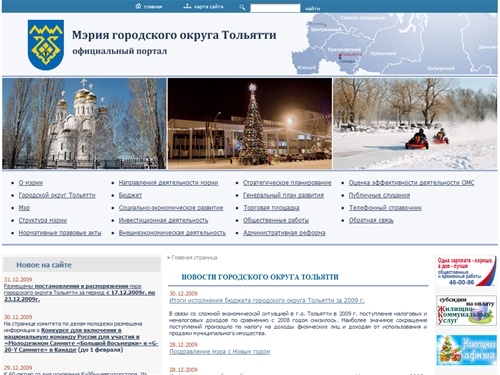
Task: Open 'Телефонный справочник' link
Action: [385, 208]
